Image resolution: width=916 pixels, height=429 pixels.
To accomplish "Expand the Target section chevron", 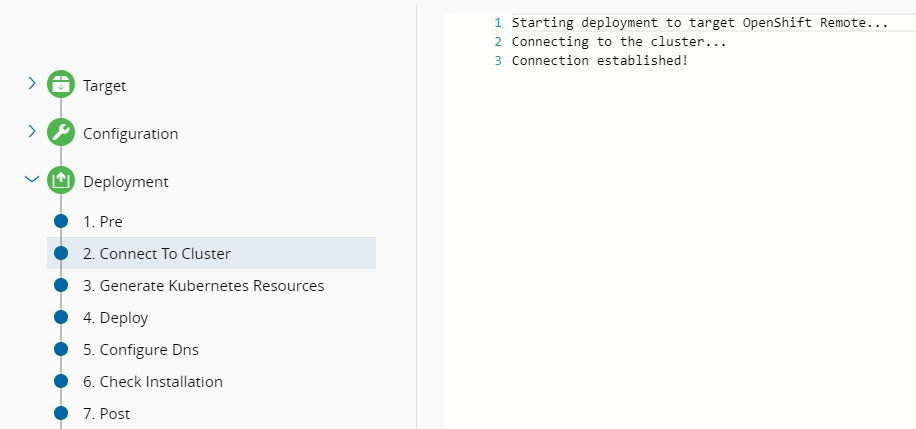I will tap(32, 84).
